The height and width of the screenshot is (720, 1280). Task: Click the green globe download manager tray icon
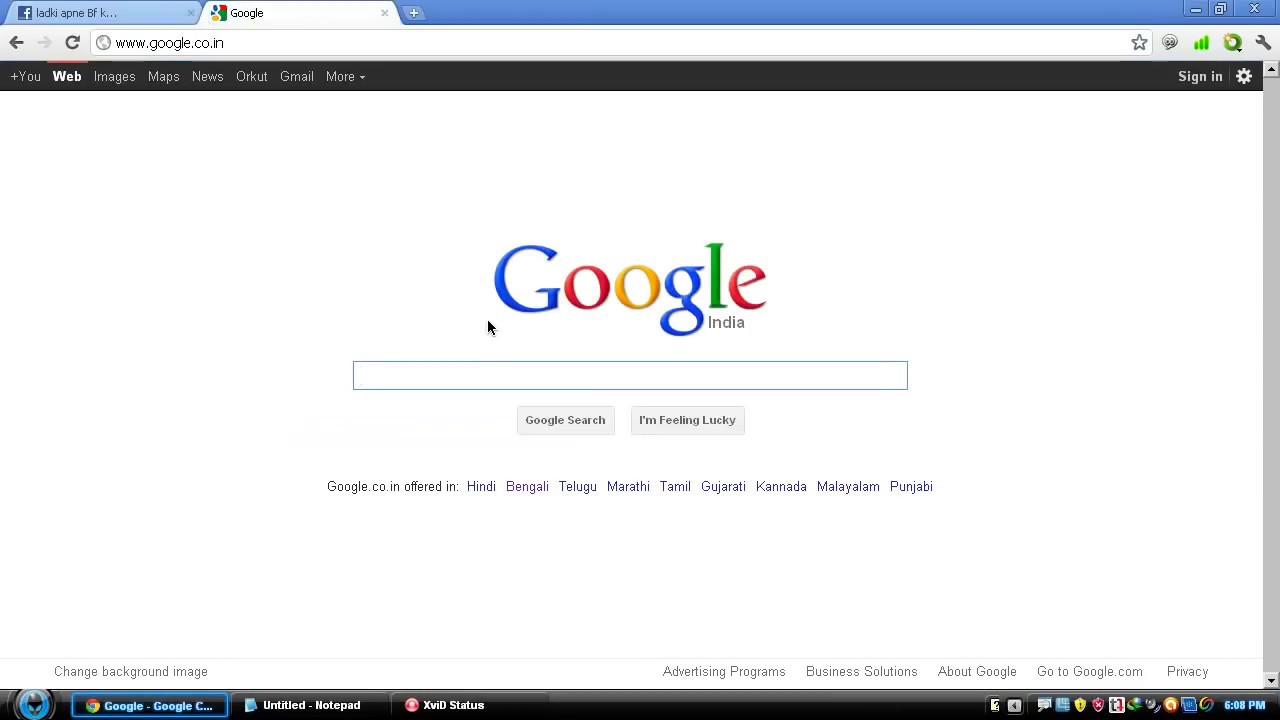pos(1134,705)
